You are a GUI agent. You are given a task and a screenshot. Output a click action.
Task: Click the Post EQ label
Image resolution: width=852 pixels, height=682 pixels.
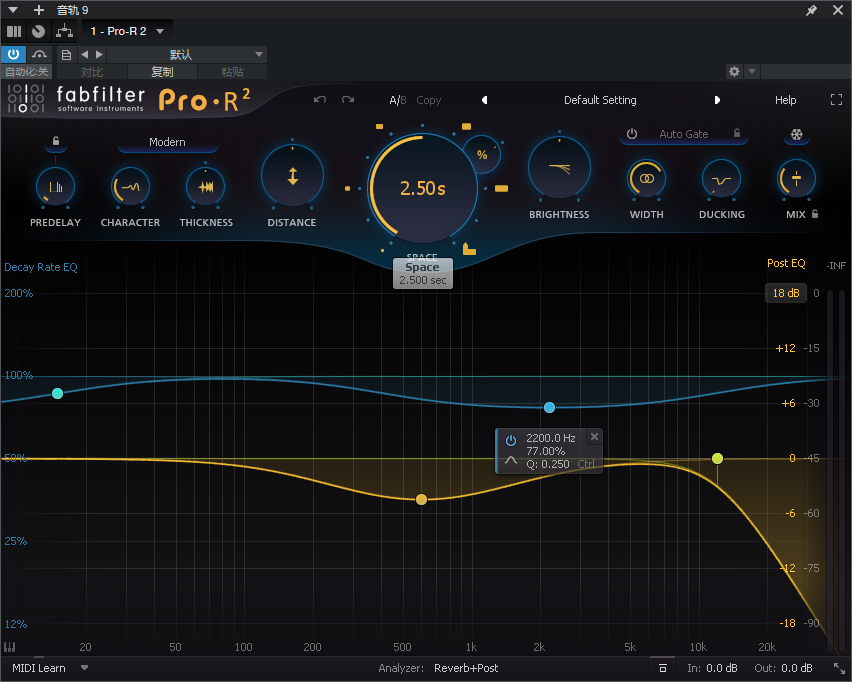tap(786, 263)
